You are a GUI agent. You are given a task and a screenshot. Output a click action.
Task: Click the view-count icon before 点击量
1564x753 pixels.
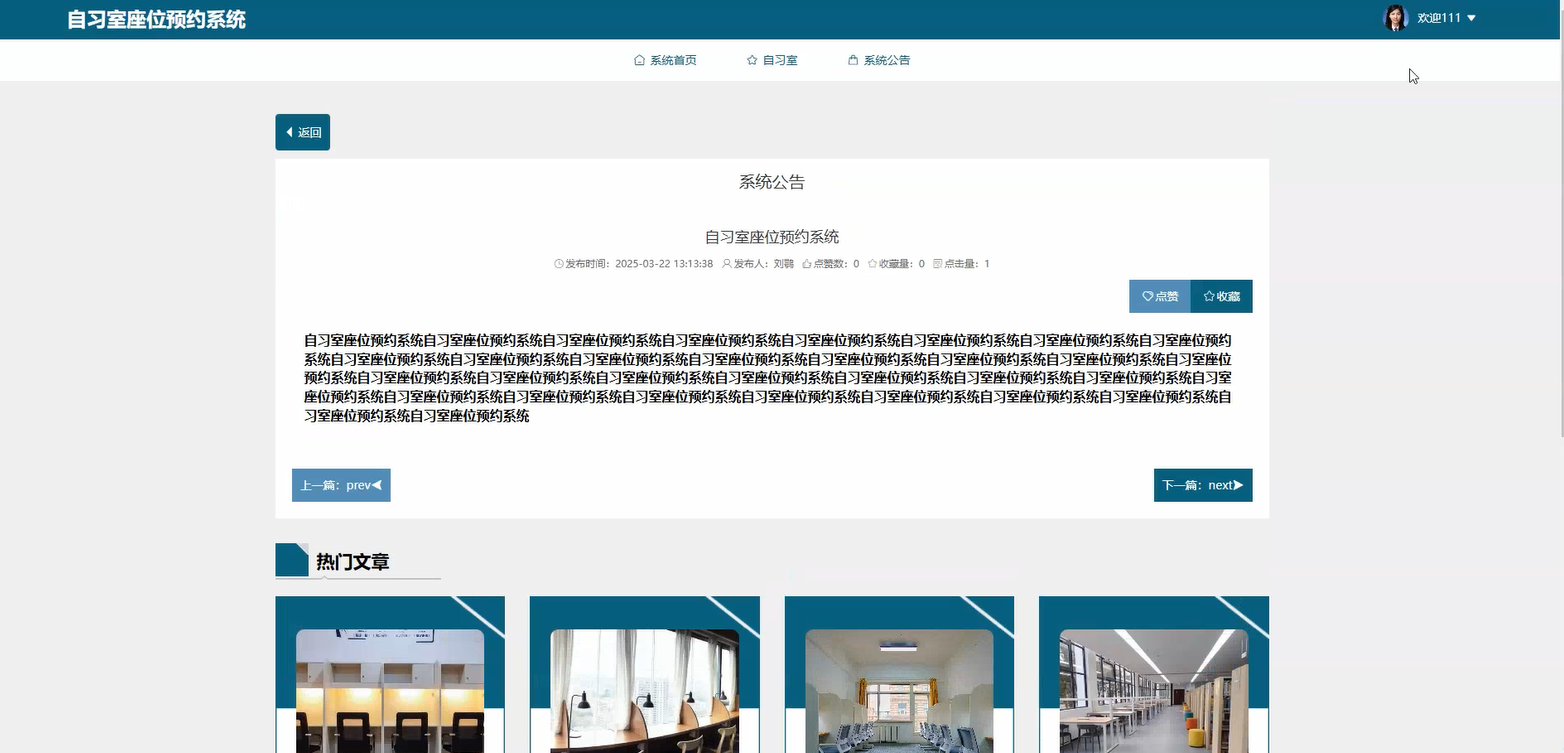[x=936, y=263]
